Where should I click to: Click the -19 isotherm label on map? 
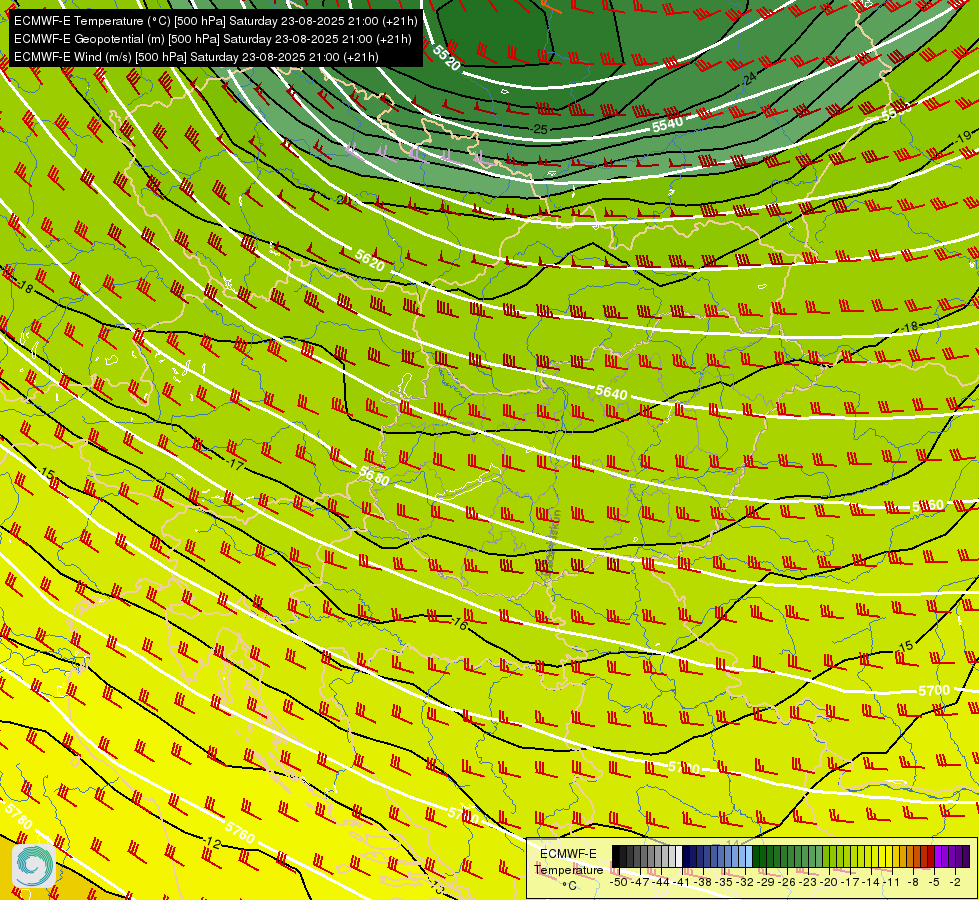pyautogui.click(x=963, y=136)
